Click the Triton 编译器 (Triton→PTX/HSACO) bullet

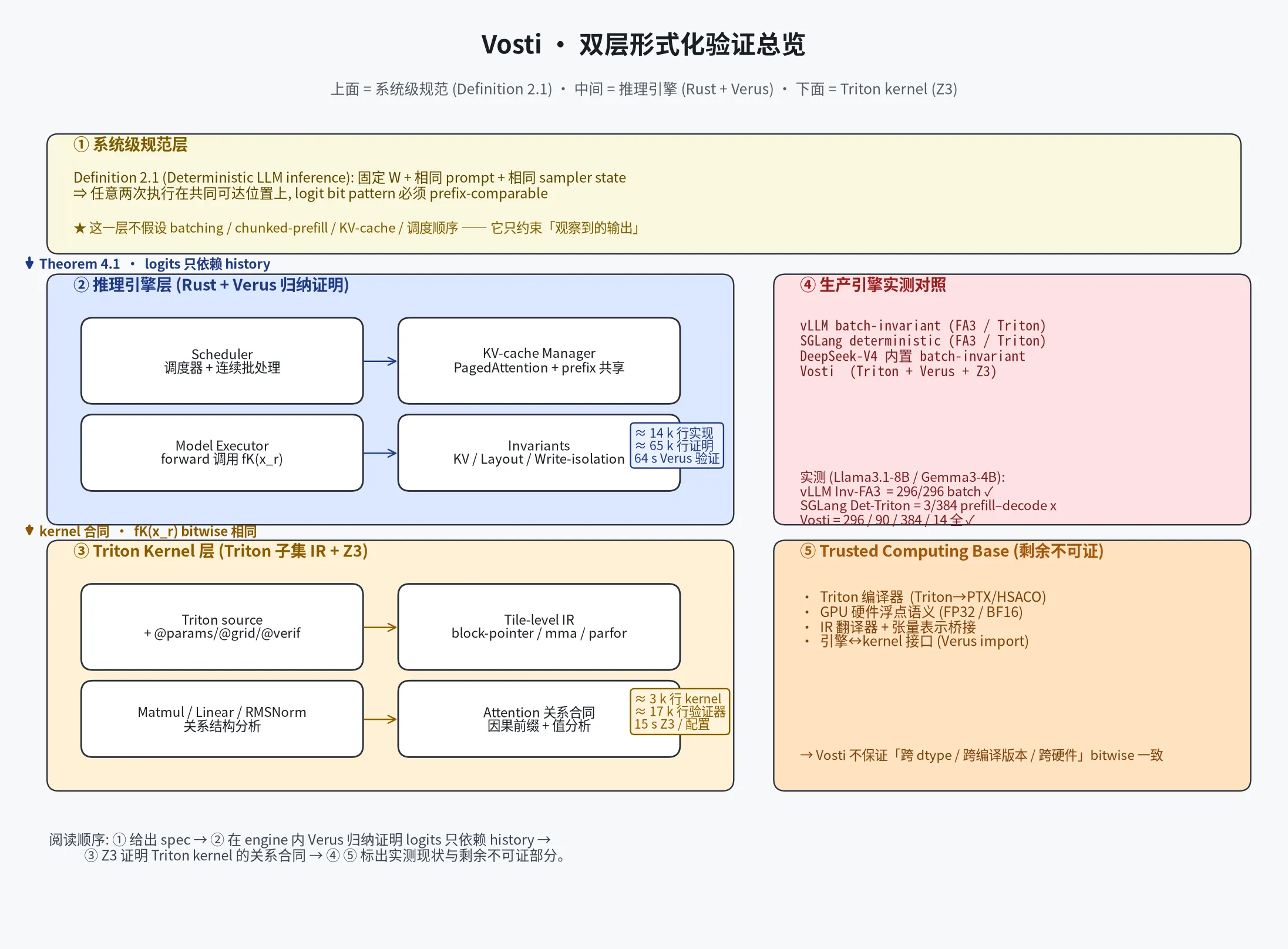(926, 597)
